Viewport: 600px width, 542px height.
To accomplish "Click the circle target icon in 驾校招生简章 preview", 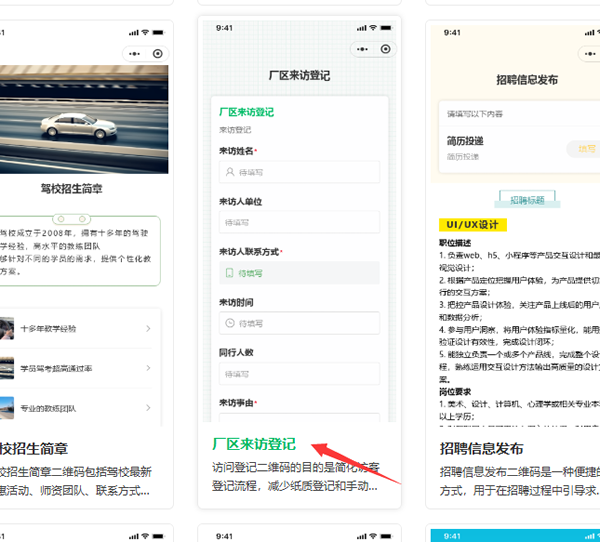I will pyautogui.click(x=158, y=54).
